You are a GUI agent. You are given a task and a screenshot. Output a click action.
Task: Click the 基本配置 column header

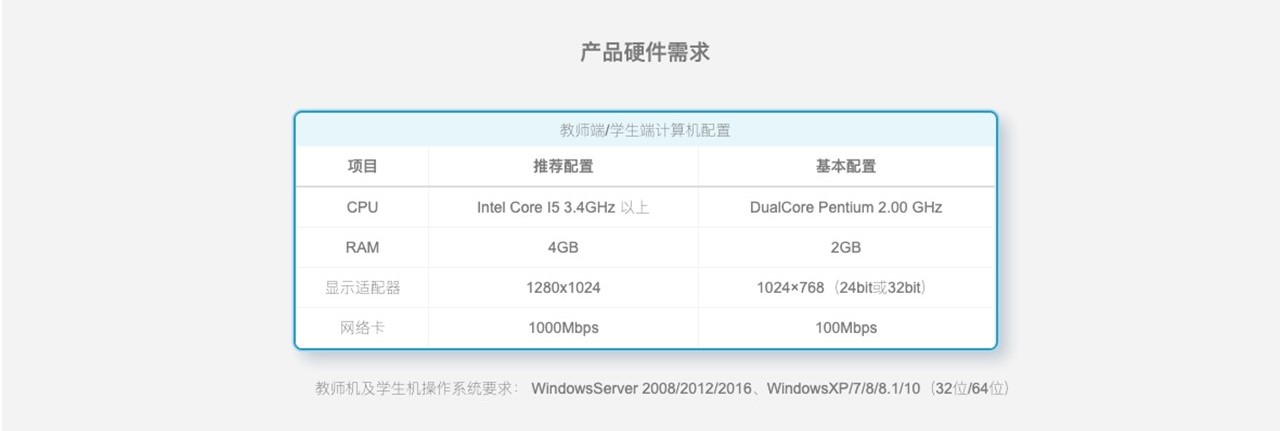[846, 167]
